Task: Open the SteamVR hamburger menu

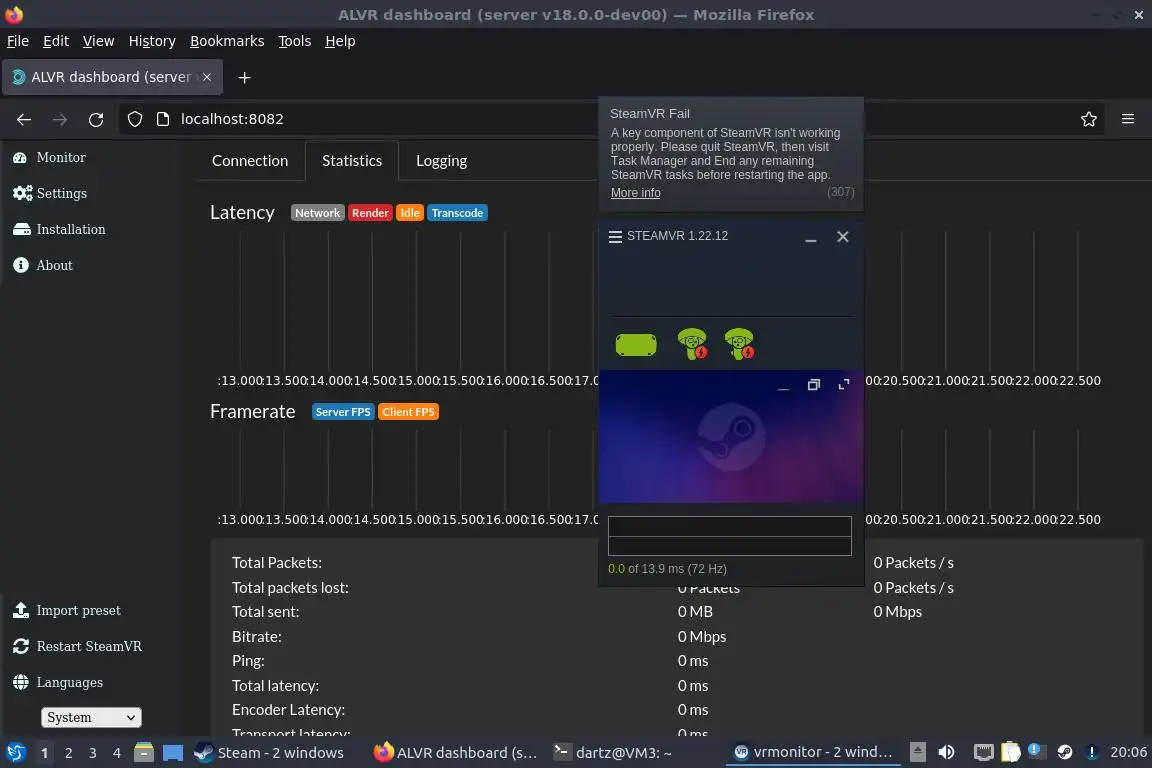Action: click(x=616, y=237)
